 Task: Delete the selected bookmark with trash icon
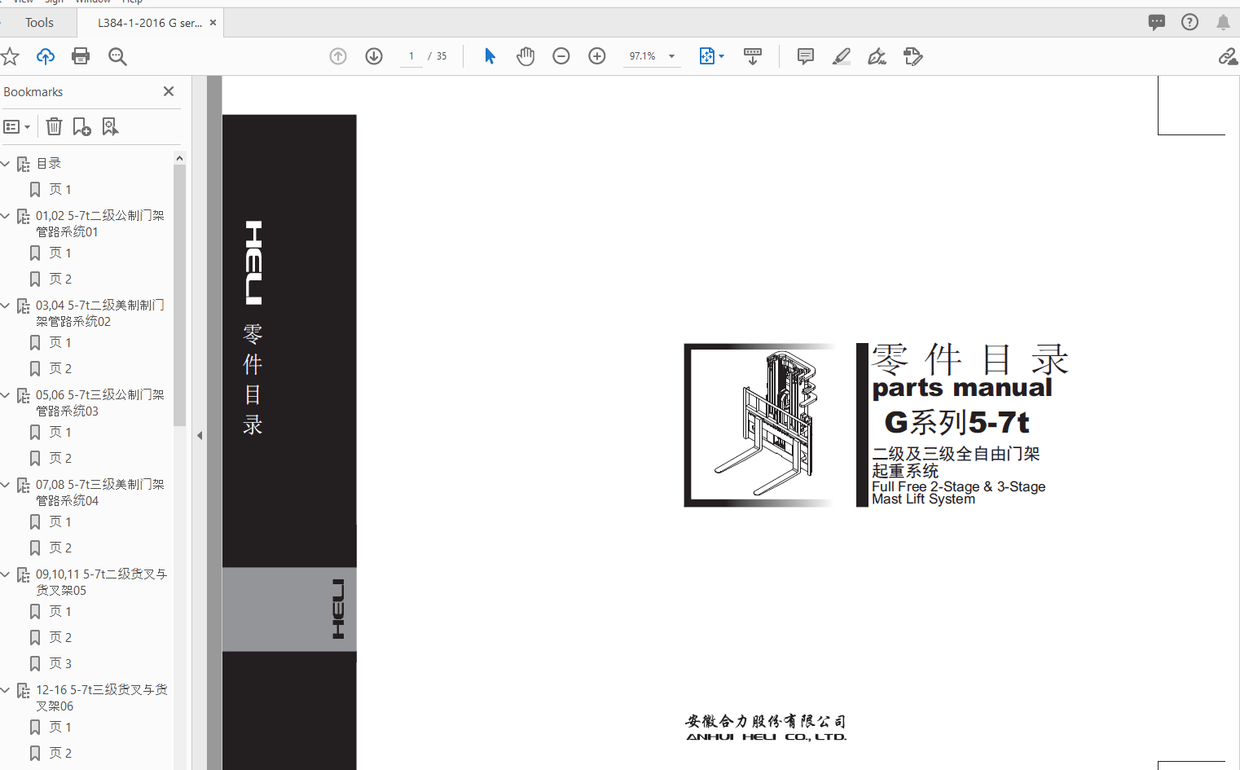click(54, 127)
